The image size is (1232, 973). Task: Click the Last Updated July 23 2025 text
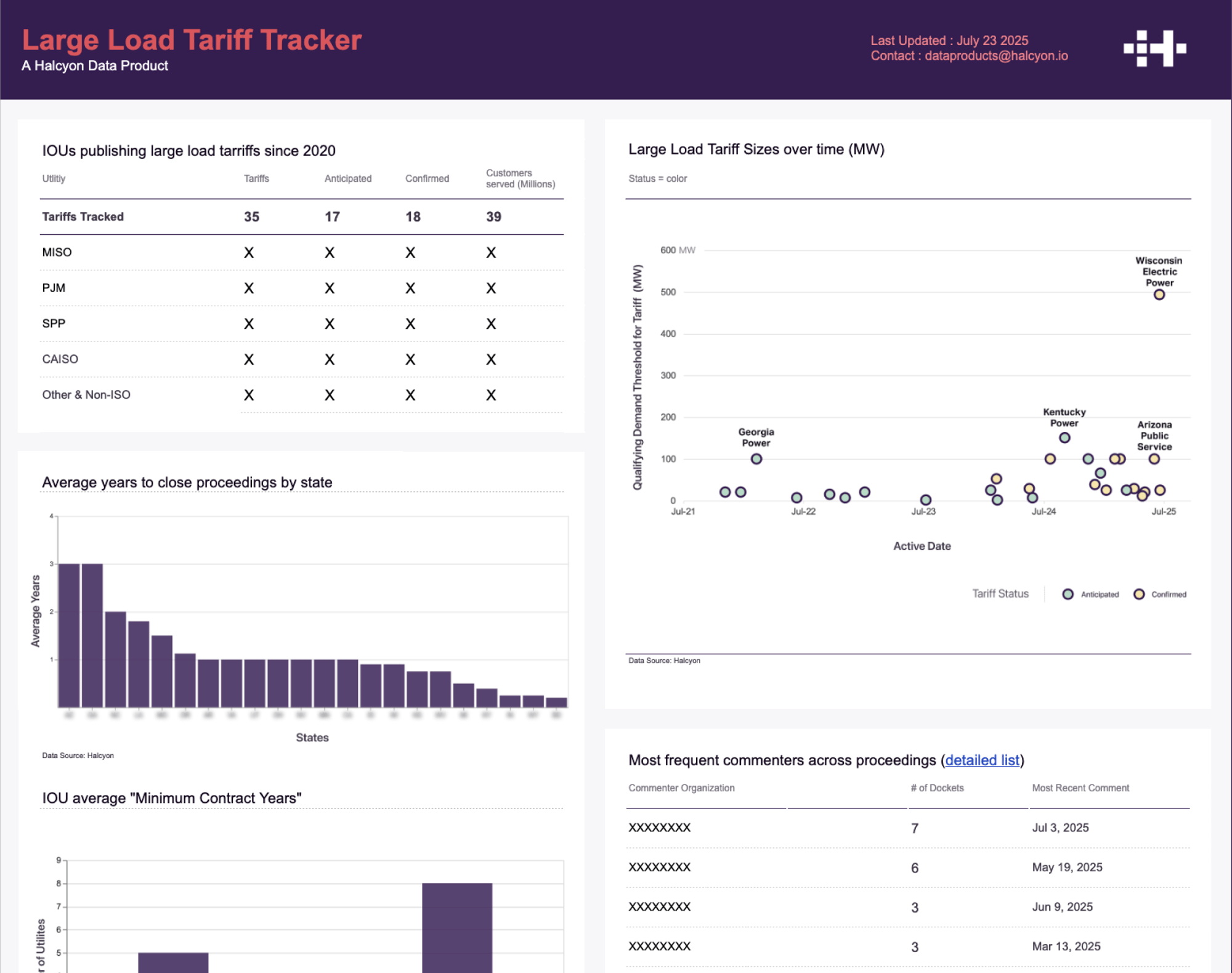[949, 41]
